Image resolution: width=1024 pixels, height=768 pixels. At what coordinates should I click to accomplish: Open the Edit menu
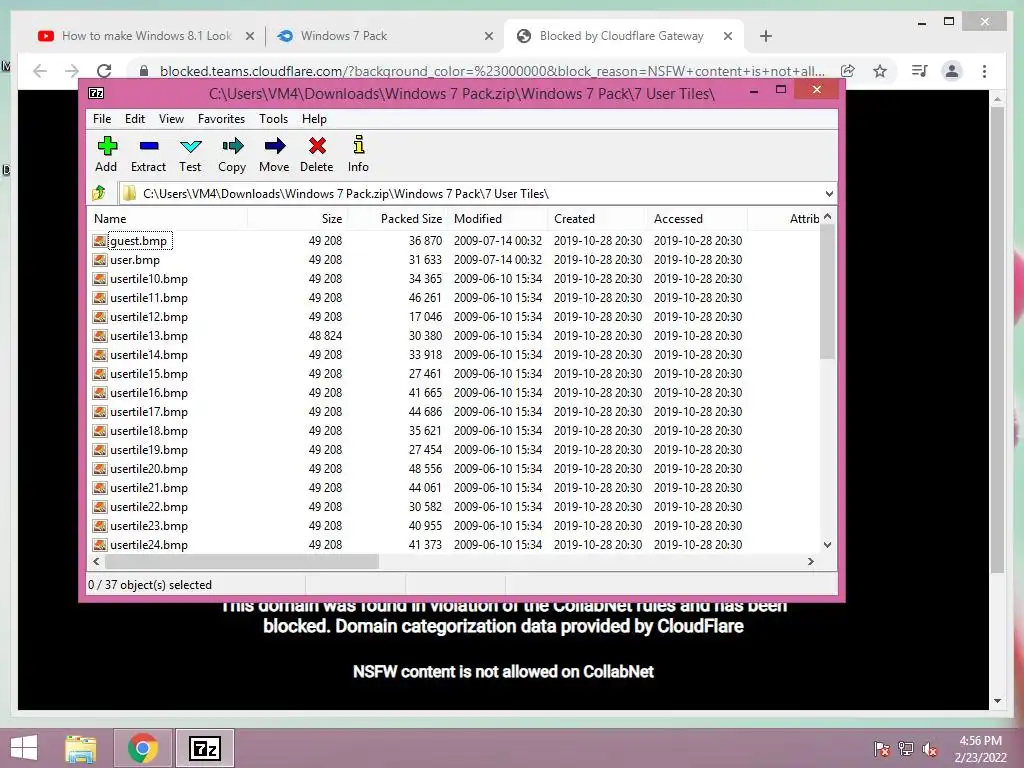tap(135, 119)
